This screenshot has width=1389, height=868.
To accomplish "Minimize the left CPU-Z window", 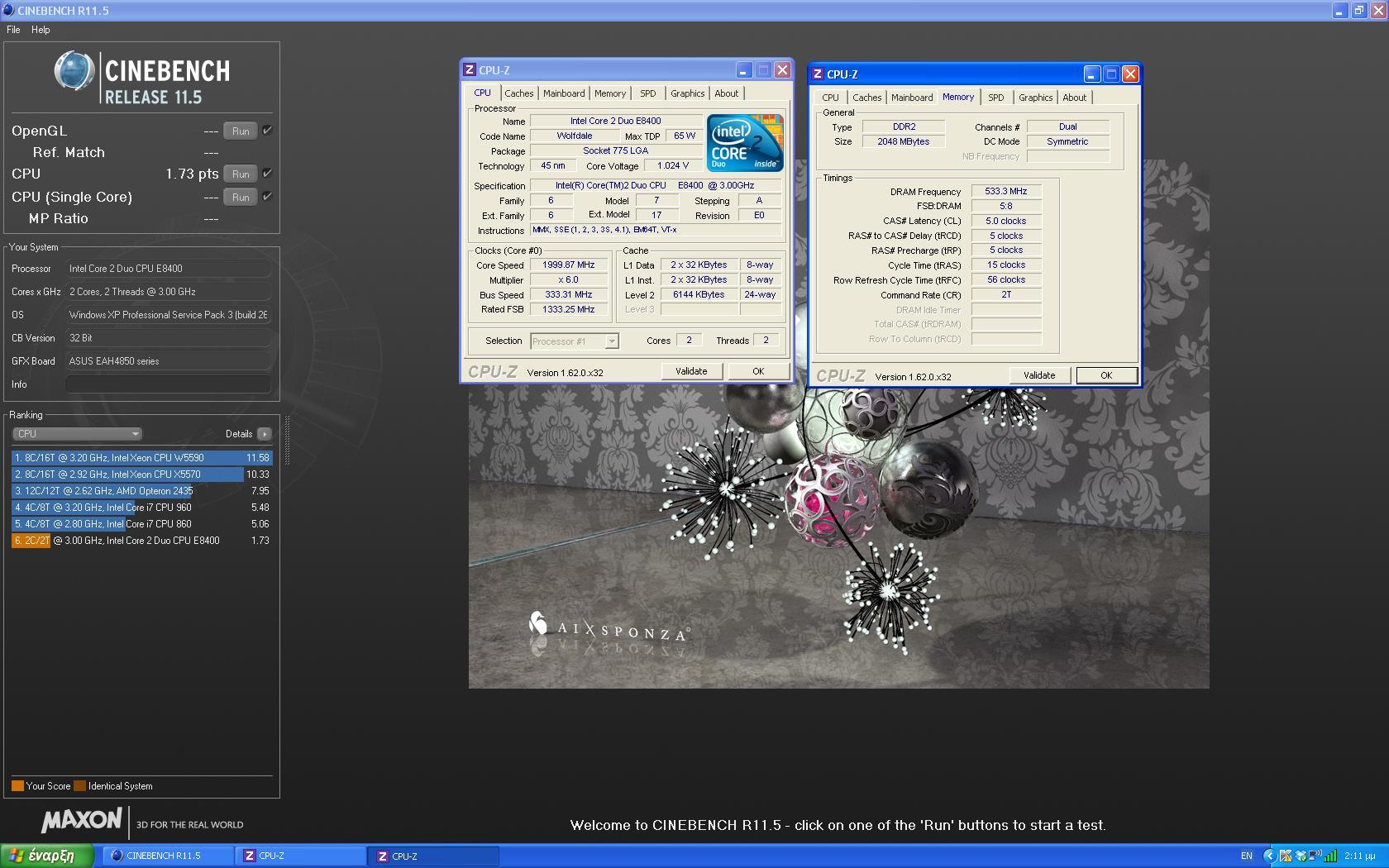I will coord(744,70).
